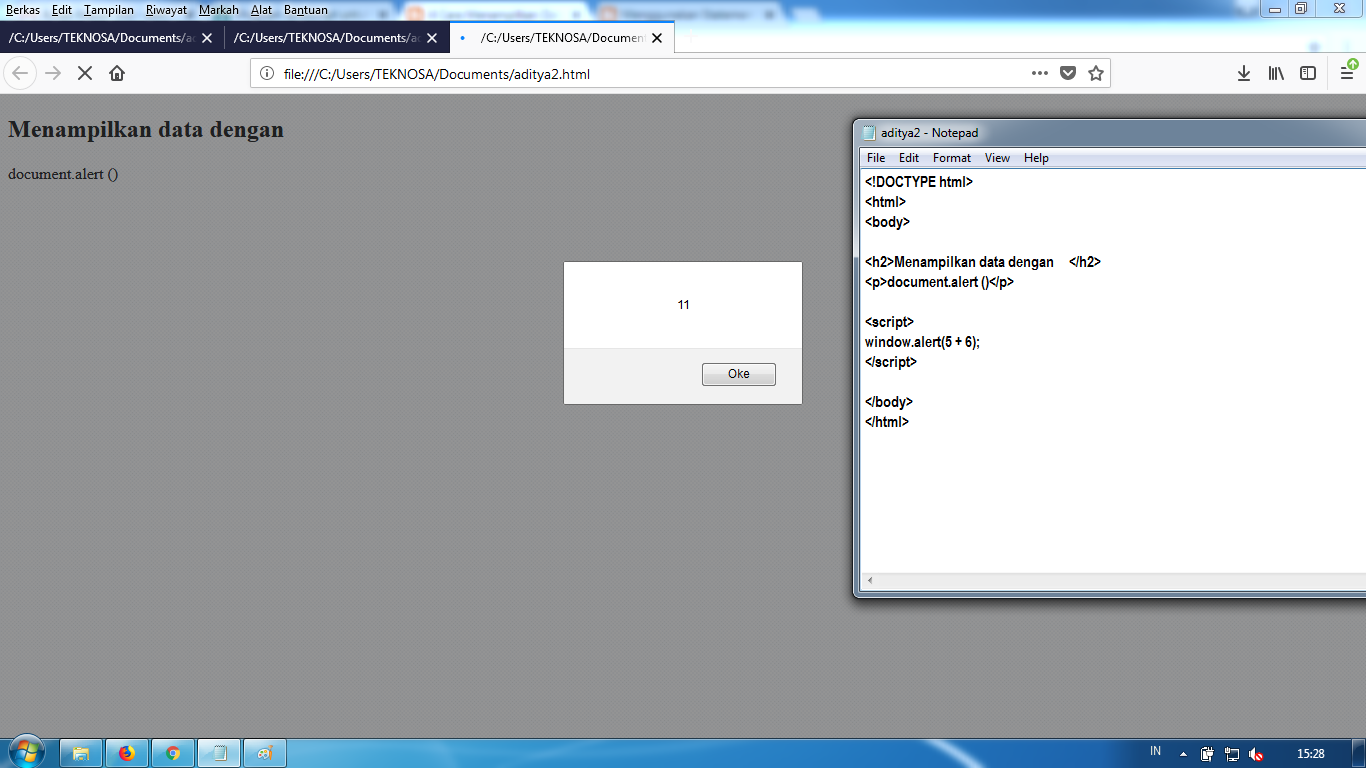
Task: Click the <!DOCTYPE html> line in Notepad
Action: pyautogui.click(x=919, y=182)
